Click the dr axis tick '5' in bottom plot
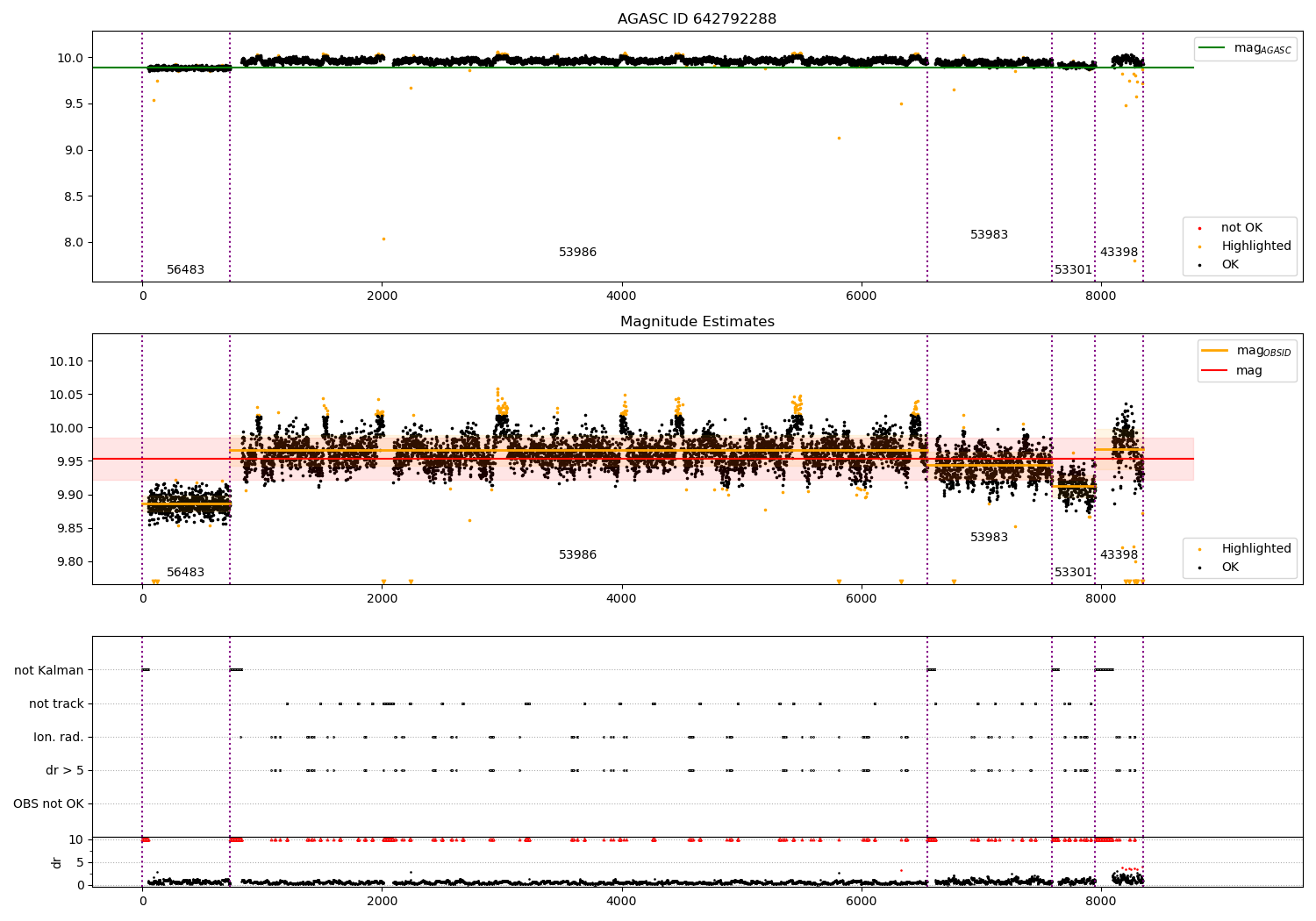Image resolution: width=1316 pixels, height=921 pixels. (x=81, y=862)
